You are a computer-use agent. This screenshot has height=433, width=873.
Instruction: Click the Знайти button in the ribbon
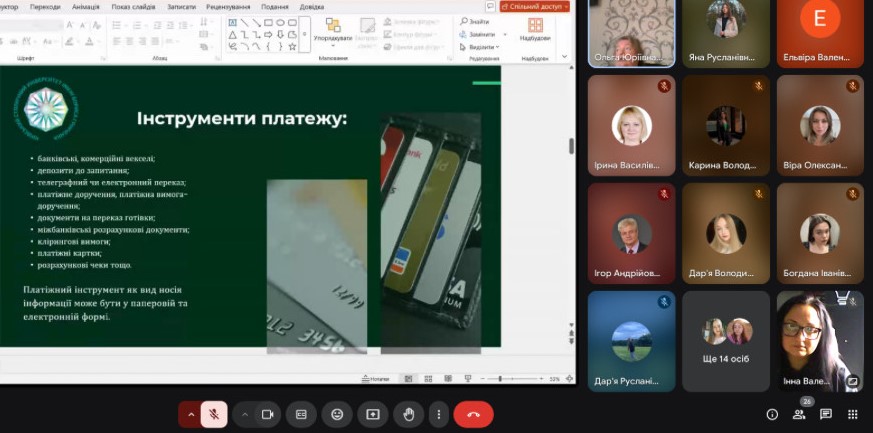click(x=476, y=21)
